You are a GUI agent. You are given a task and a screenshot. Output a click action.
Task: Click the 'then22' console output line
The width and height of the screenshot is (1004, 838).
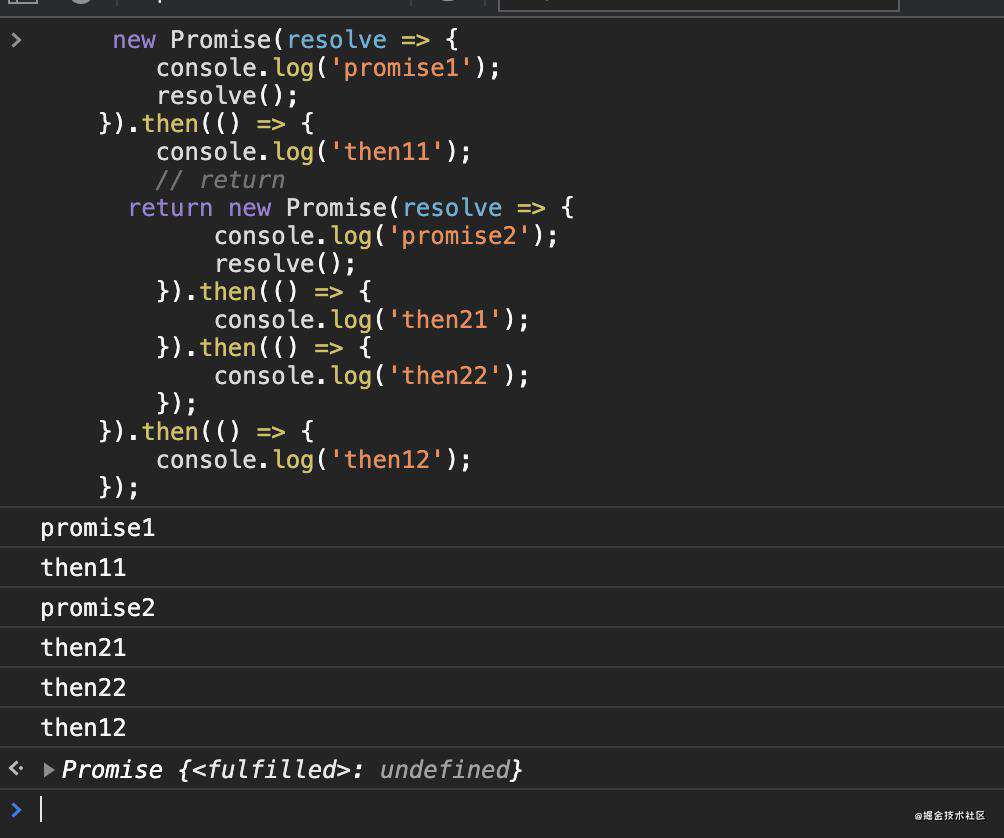[x=502, y=688]
